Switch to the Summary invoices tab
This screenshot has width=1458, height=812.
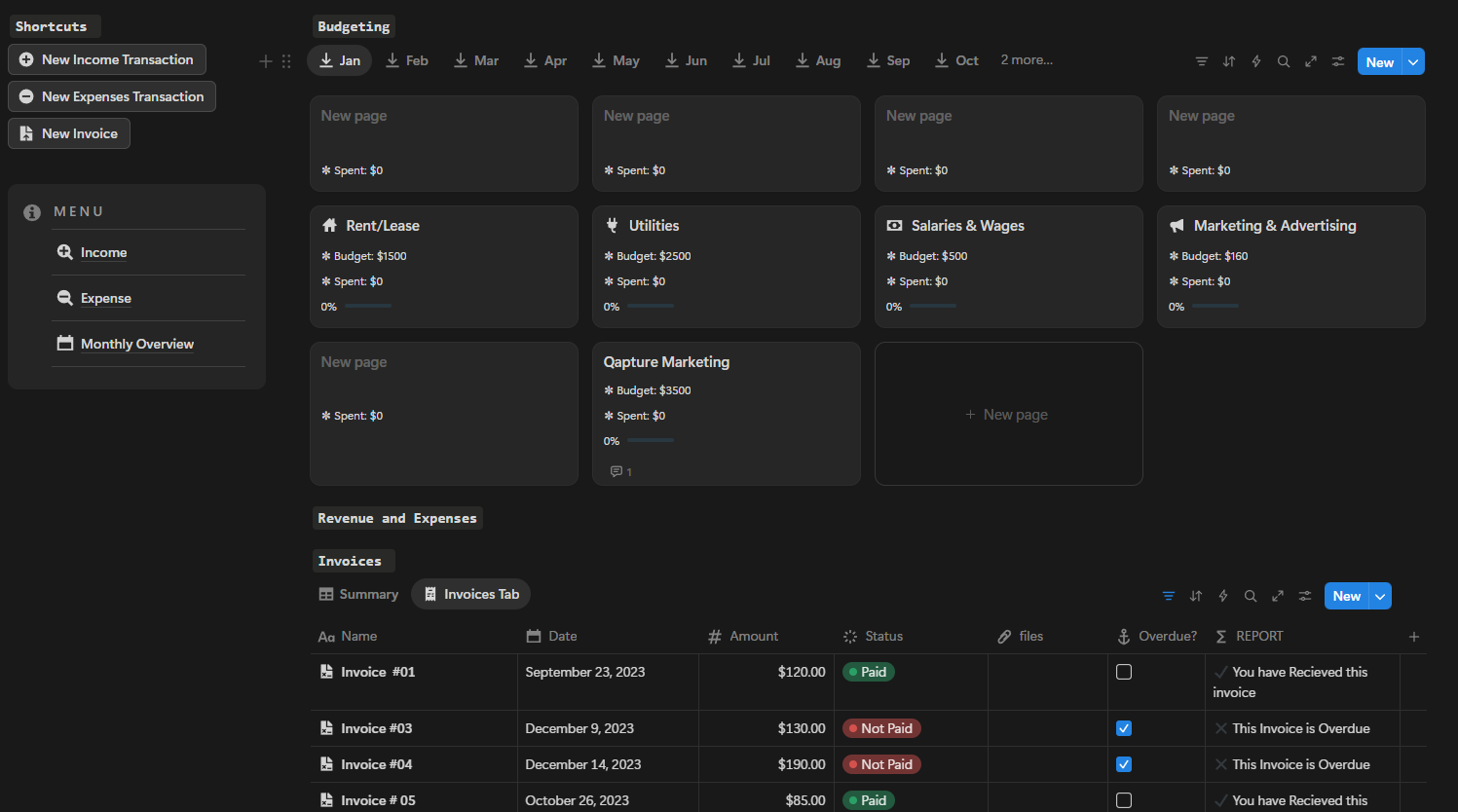click(x=359, y=594)
